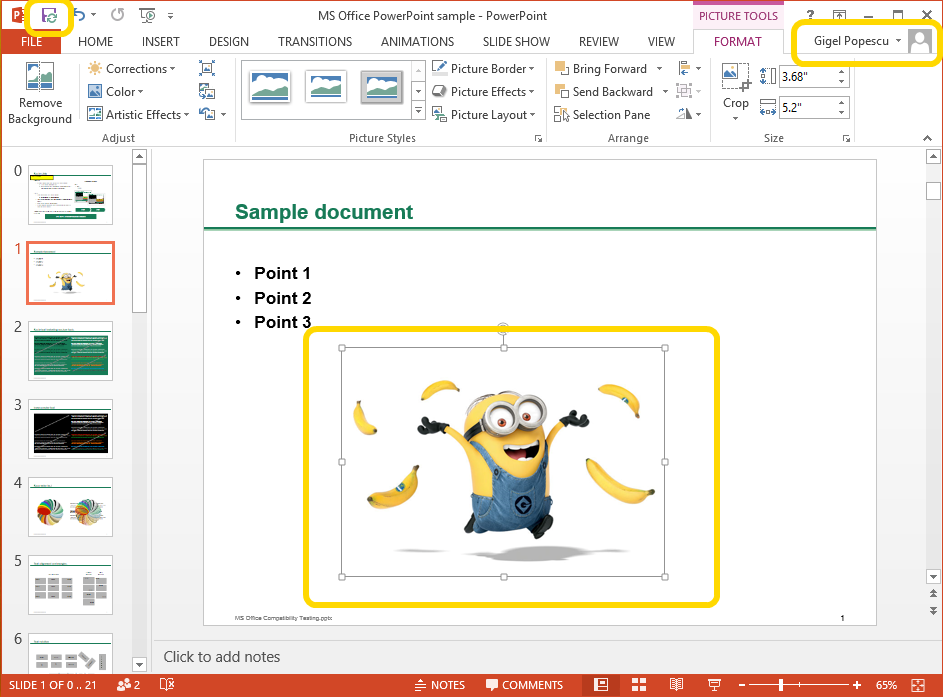This screenshot has height=697, width=943.
Task: Switch to the DESIGN tab
Action: point(229,41)
